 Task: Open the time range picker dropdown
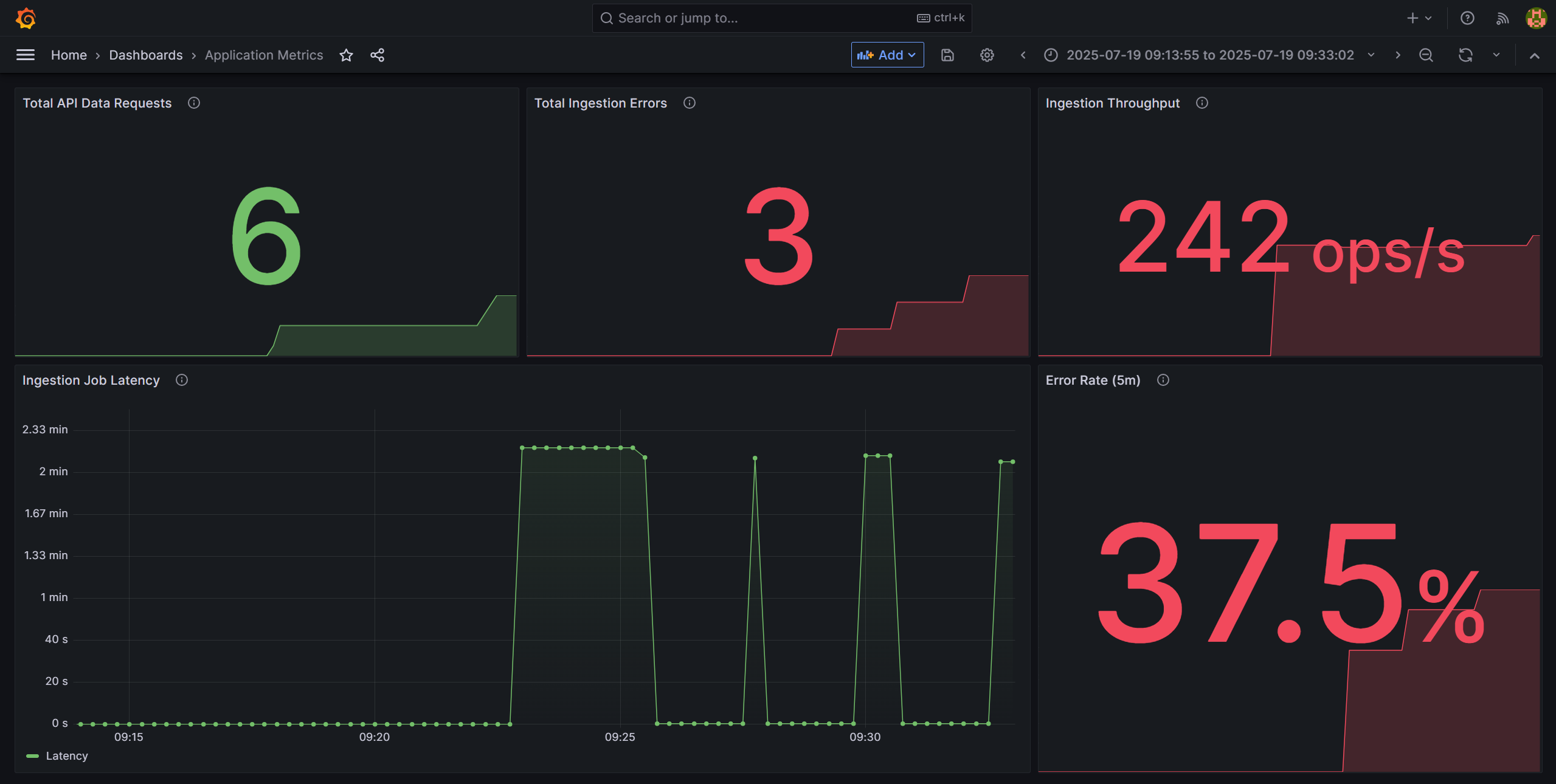coord(1209,55)
